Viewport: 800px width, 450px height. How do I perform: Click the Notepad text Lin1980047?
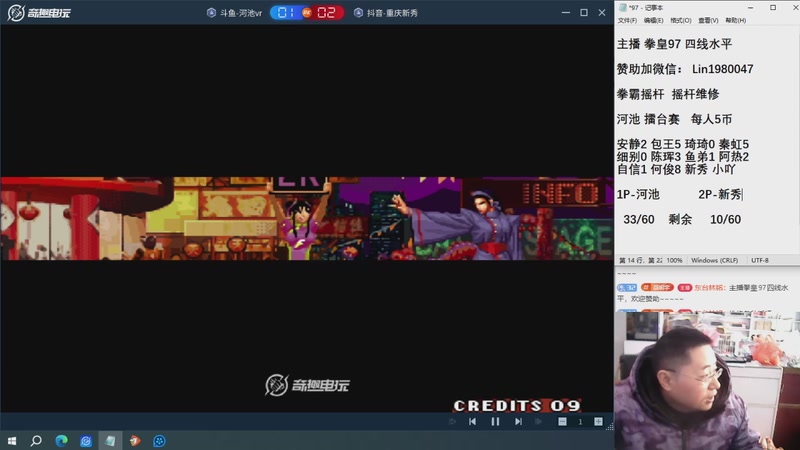[x=722, y=69]
